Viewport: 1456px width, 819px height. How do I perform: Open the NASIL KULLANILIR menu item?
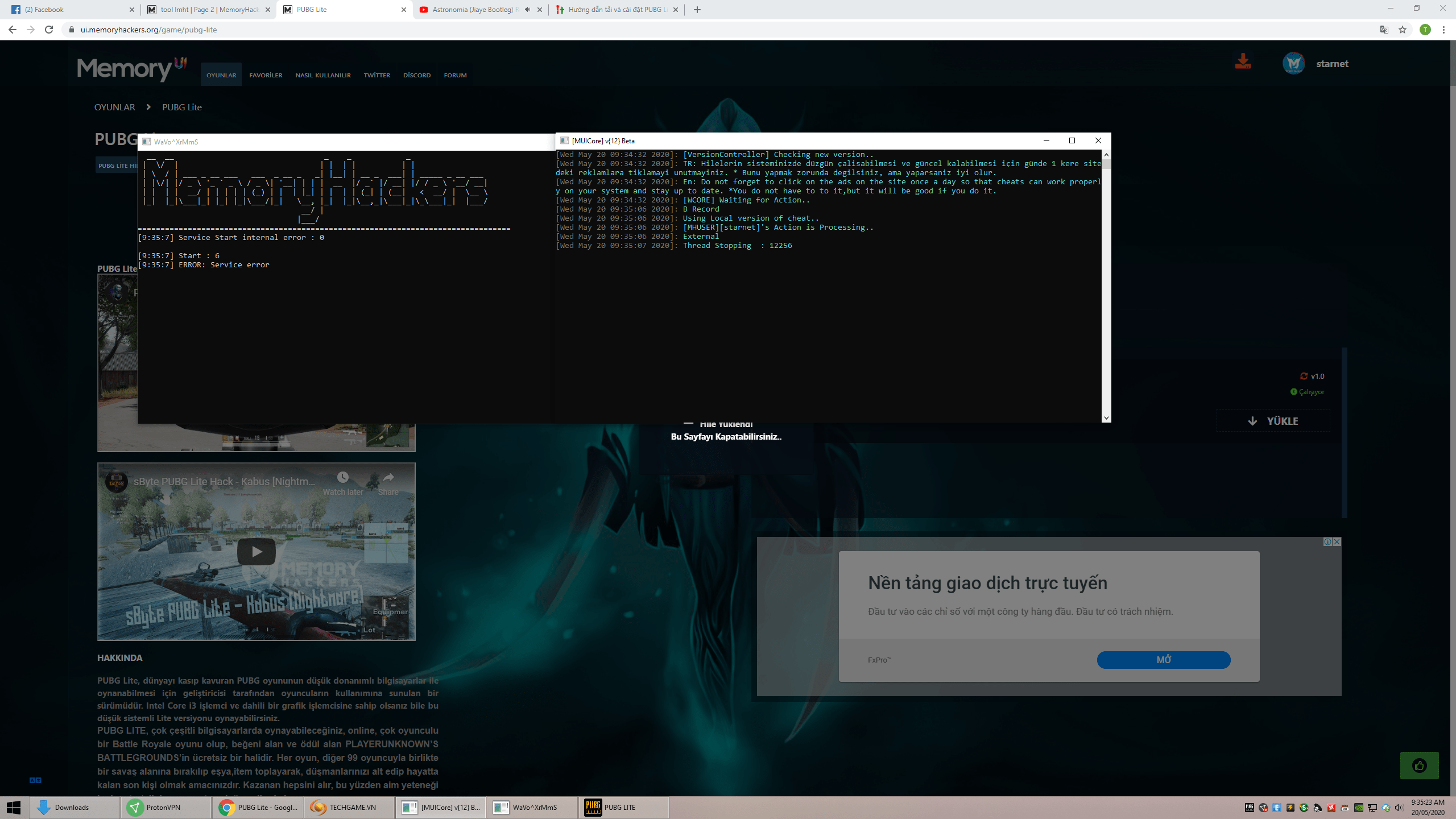(x=323, y=75)
